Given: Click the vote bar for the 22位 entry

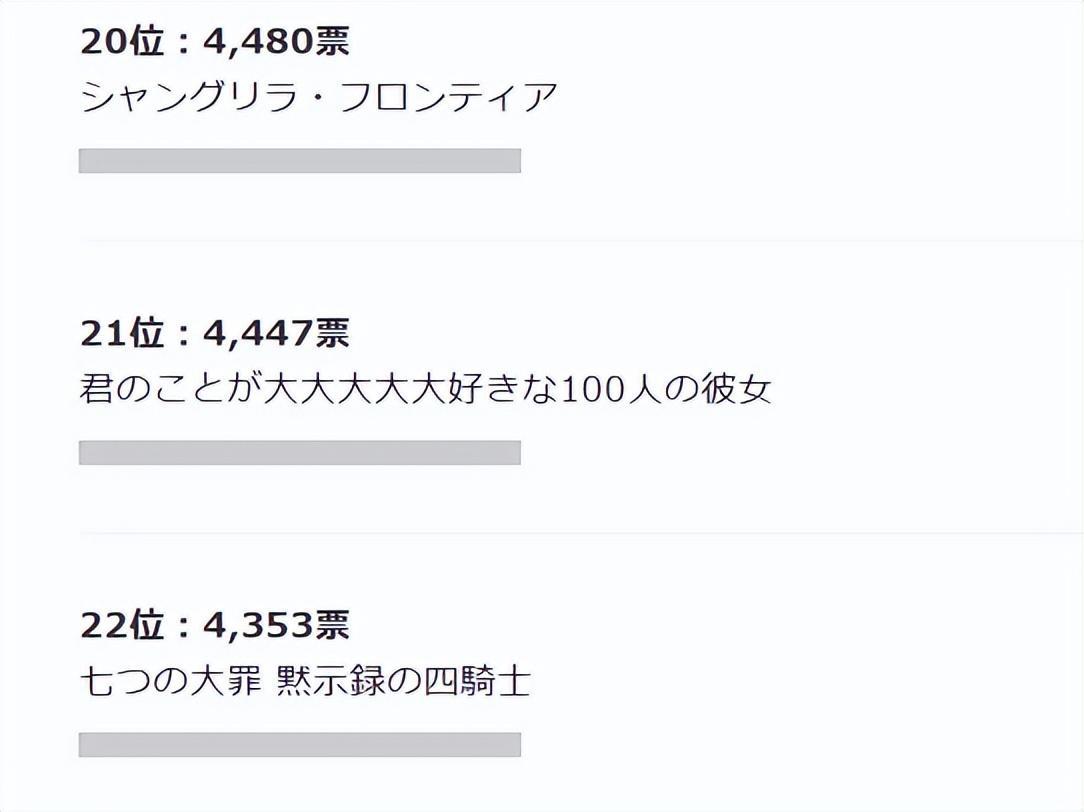Looking at the screenshot, I should [300, 745].
